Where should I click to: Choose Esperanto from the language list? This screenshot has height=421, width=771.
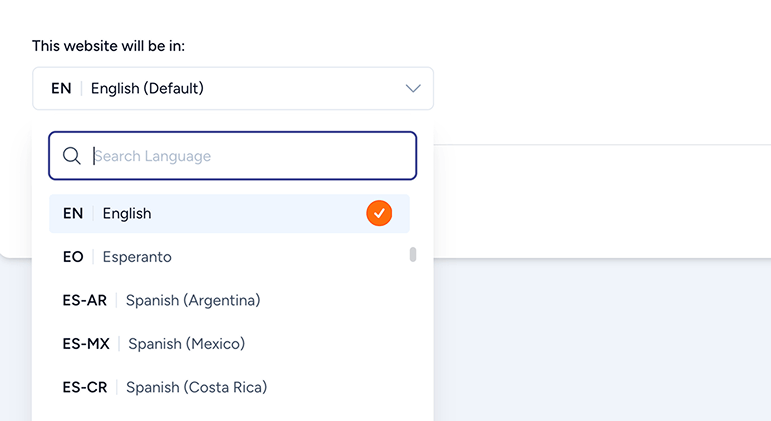200,257
